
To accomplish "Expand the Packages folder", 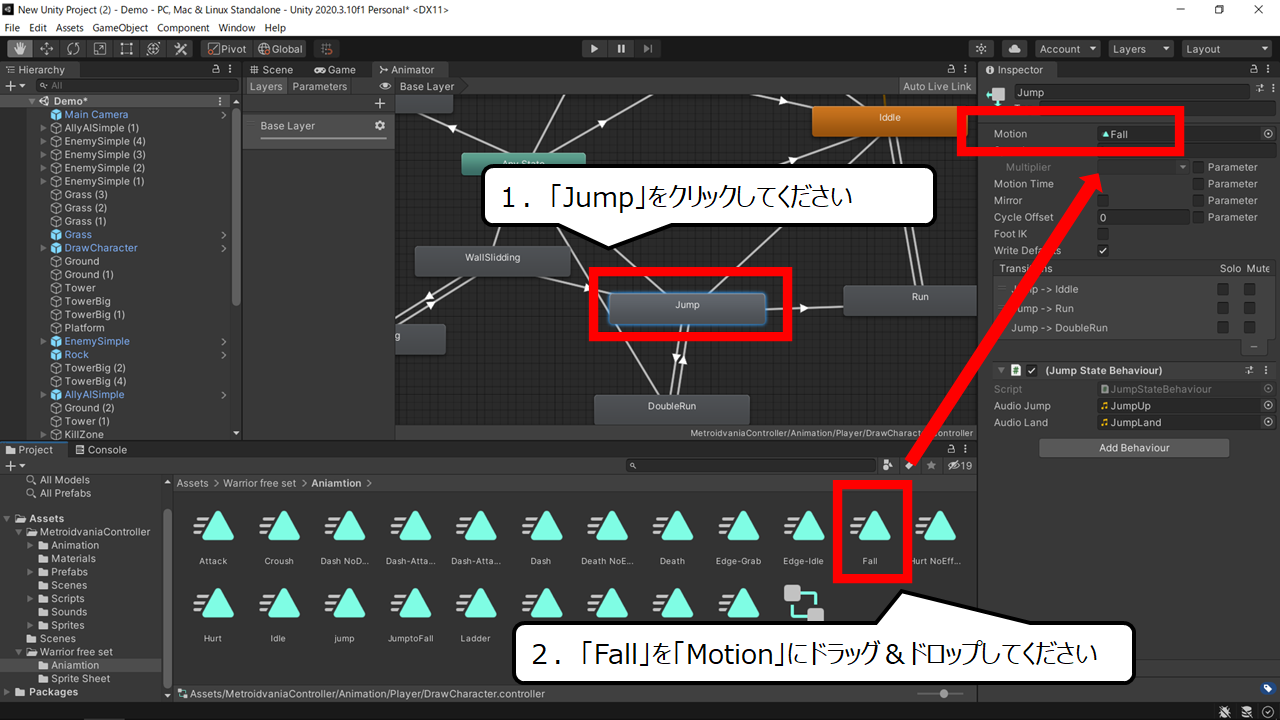I will 8,692.
